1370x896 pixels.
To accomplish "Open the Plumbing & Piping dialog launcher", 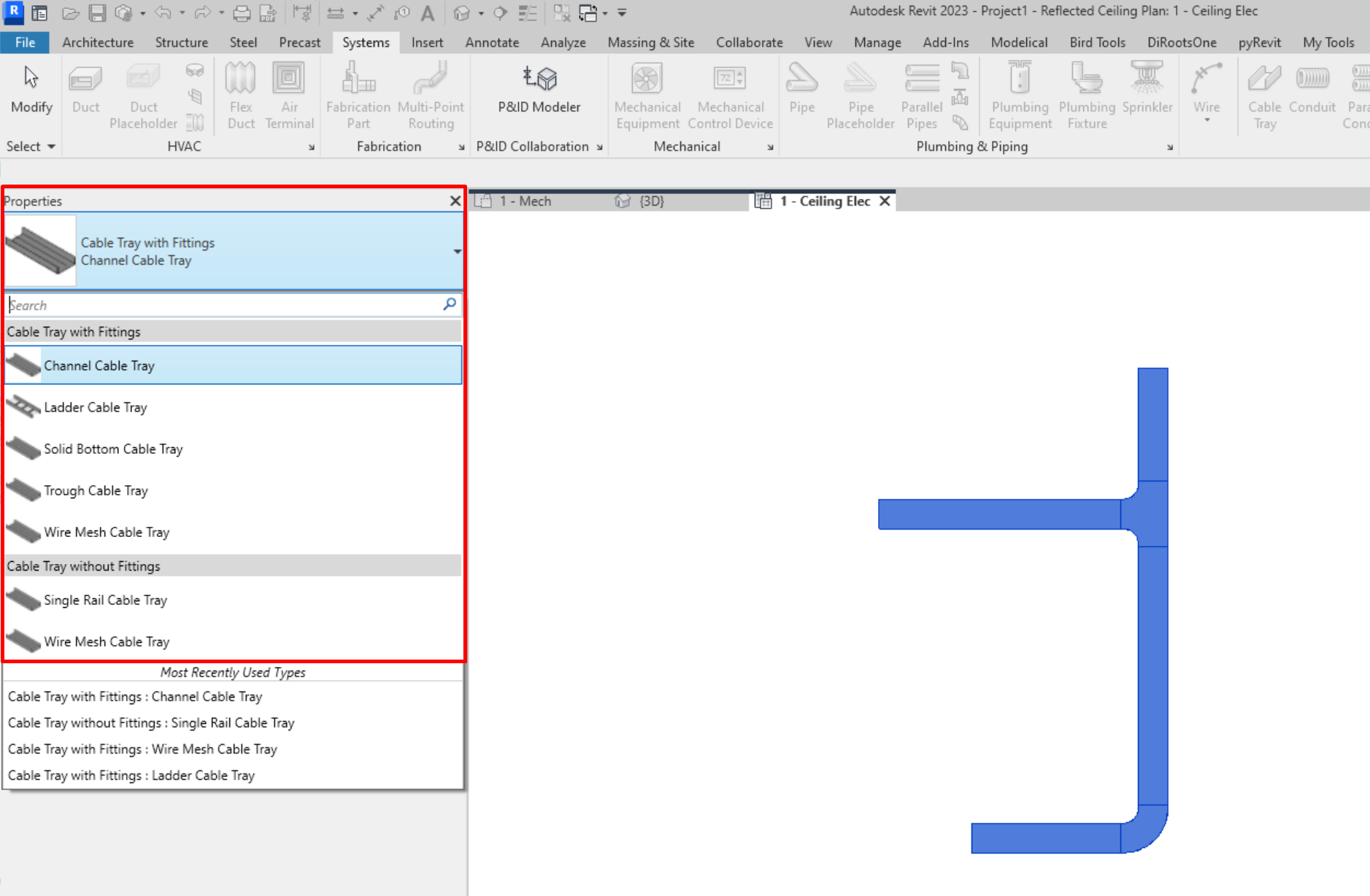I will (x=1170, y=147).
